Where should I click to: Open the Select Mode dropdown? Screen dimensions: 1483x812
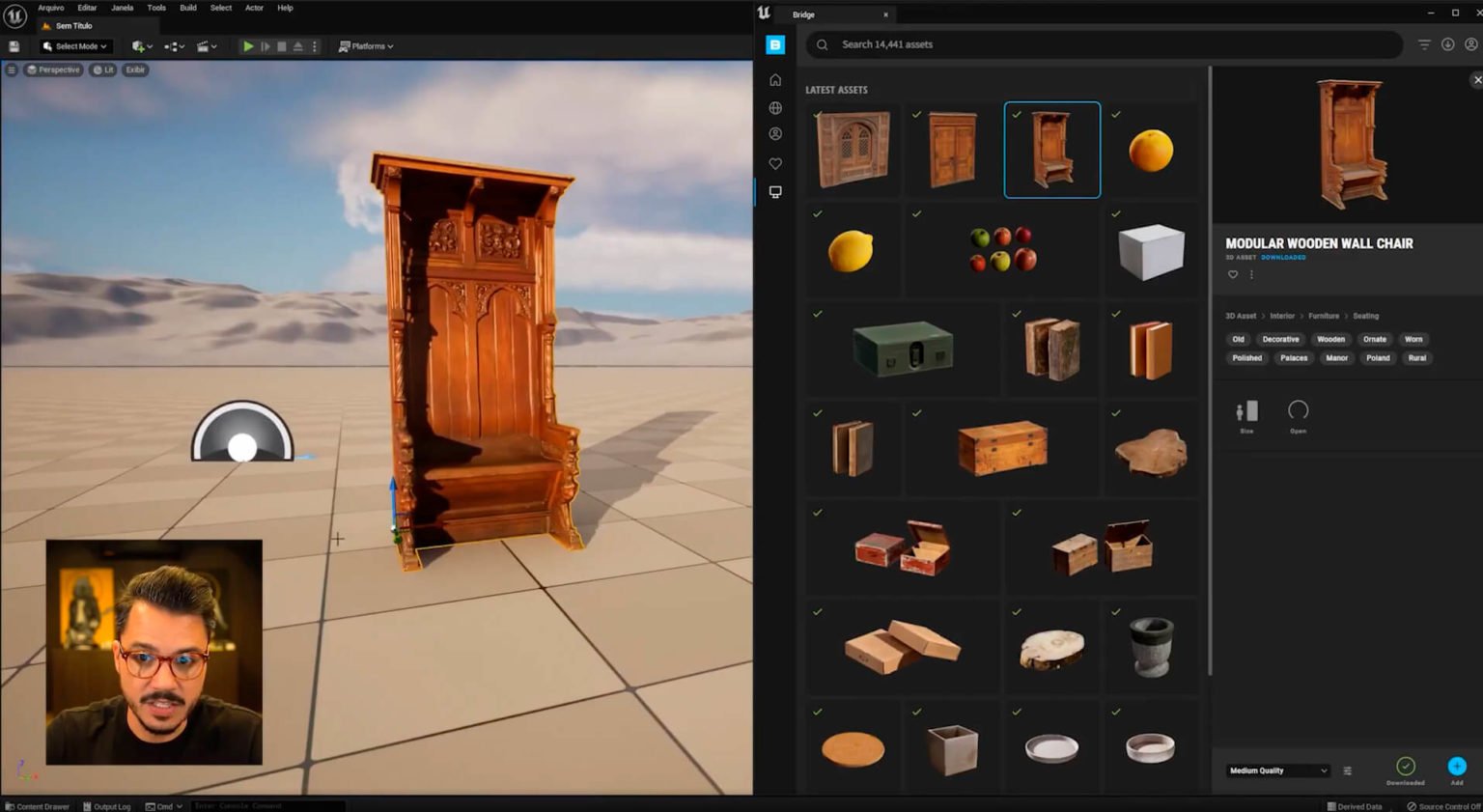[75, 45]
